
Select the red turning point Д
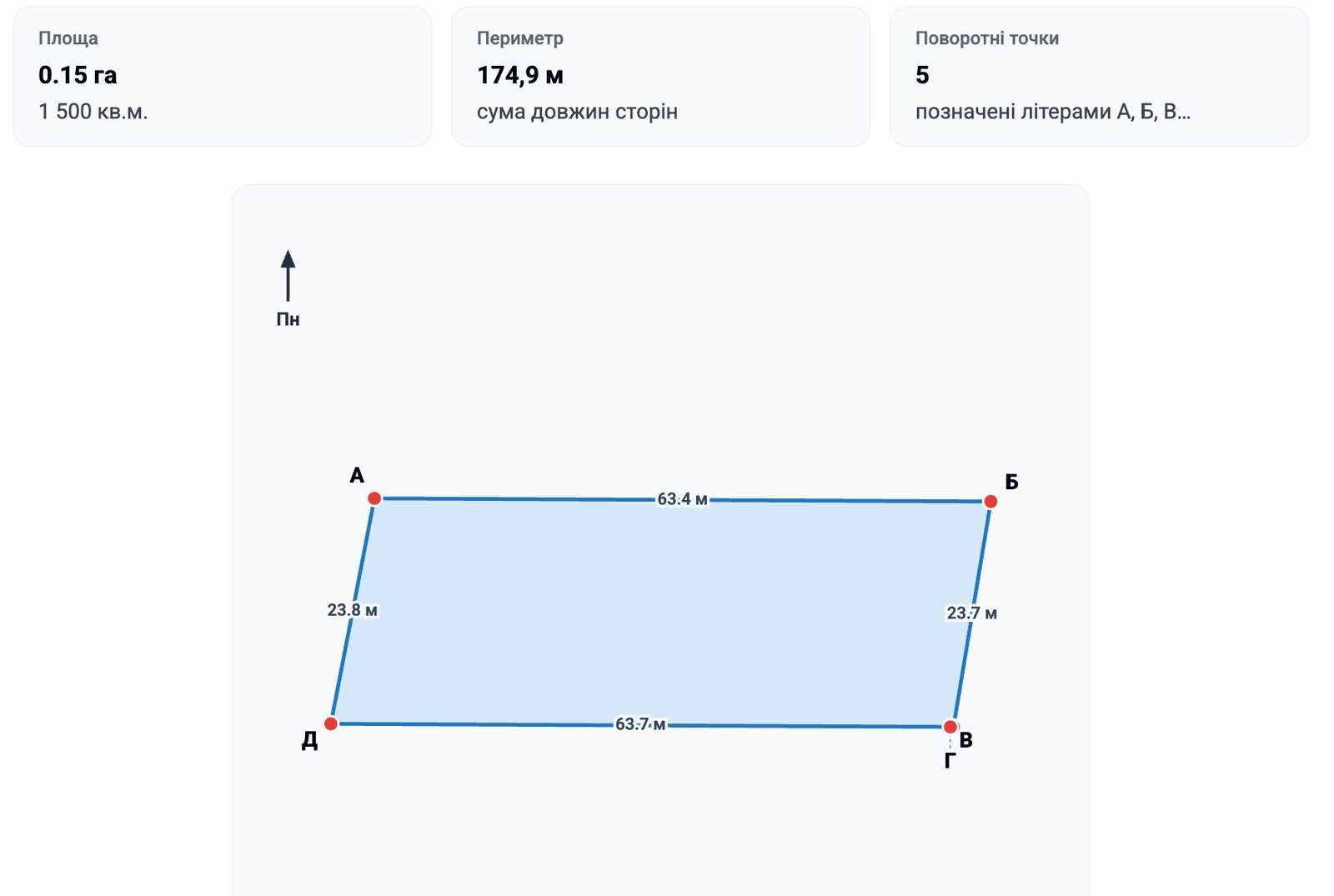[331, 723]
